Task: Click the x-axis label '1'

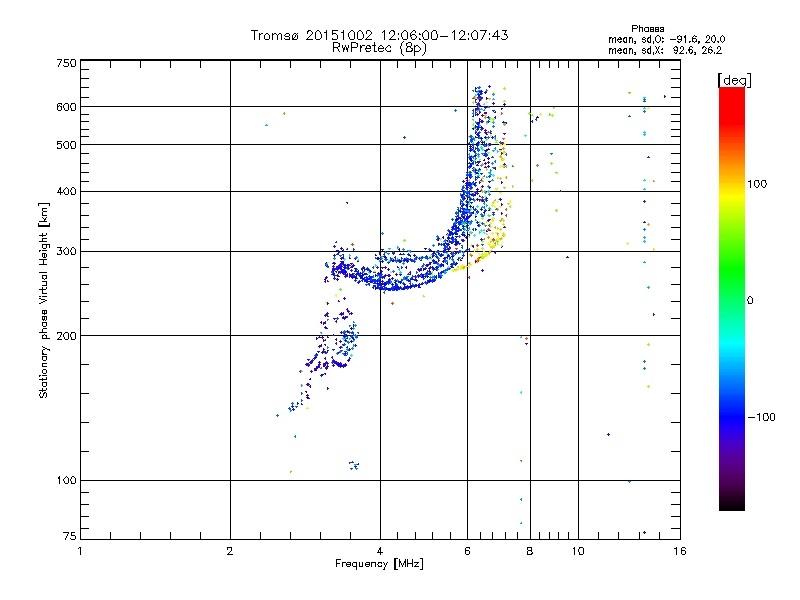Action: [x=80, y=552]
